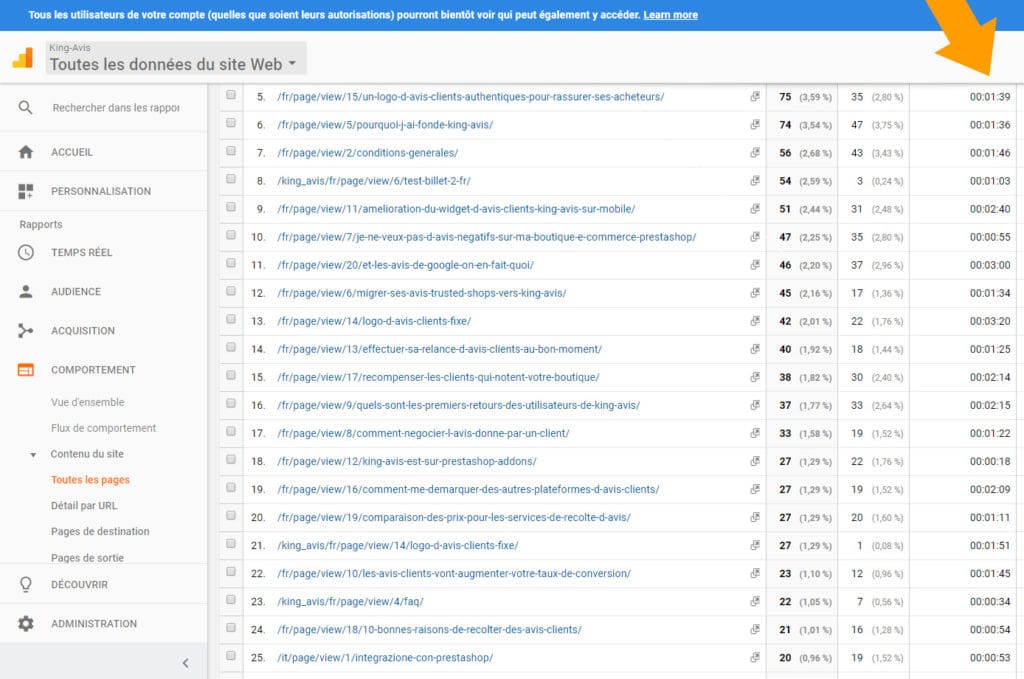The width and height of the screenshot is (1024, 679).
Task: Tick the checkbox for row 25 integrazione
Action: tap(231, 656)
